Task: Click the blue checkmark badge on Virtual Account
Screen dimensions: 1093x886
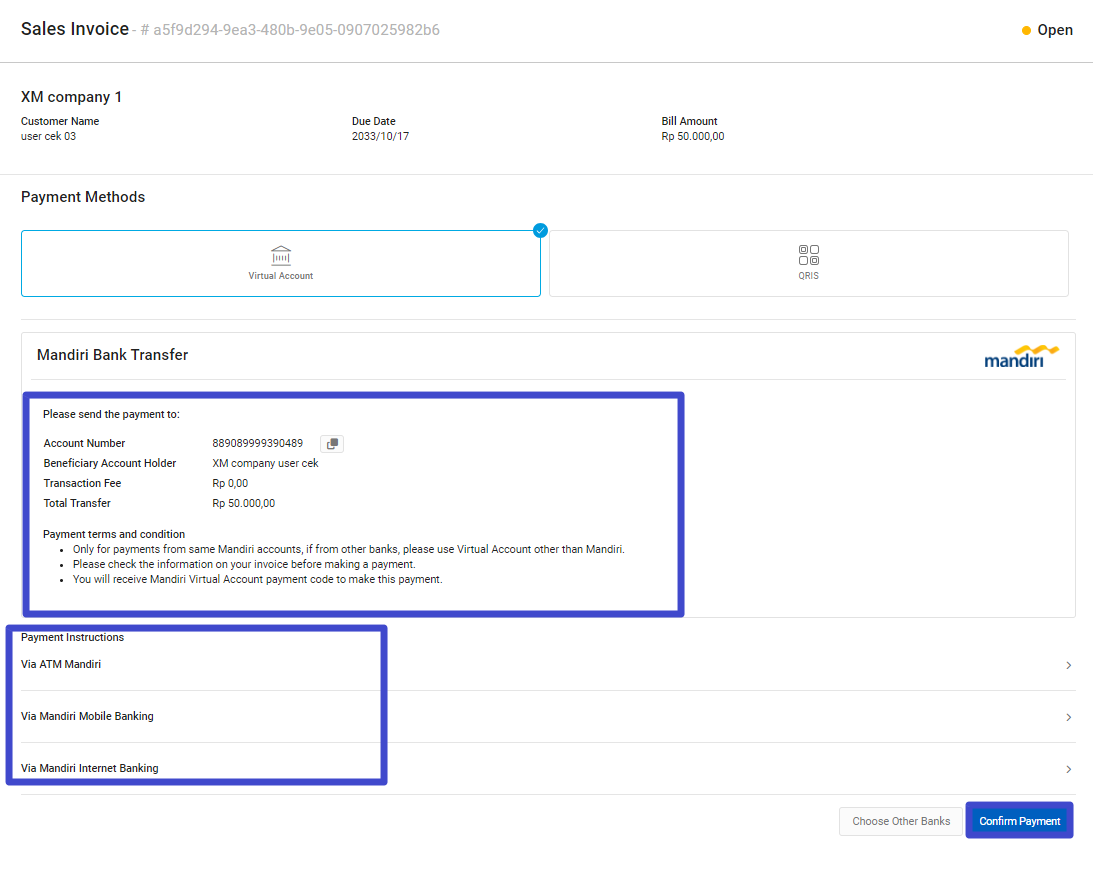Action: pos(540,231)
